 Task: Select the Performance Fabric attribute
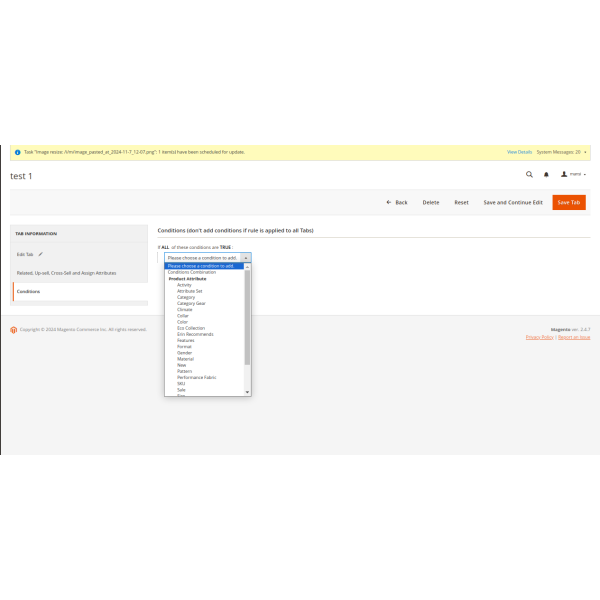[x=196, y=377]
